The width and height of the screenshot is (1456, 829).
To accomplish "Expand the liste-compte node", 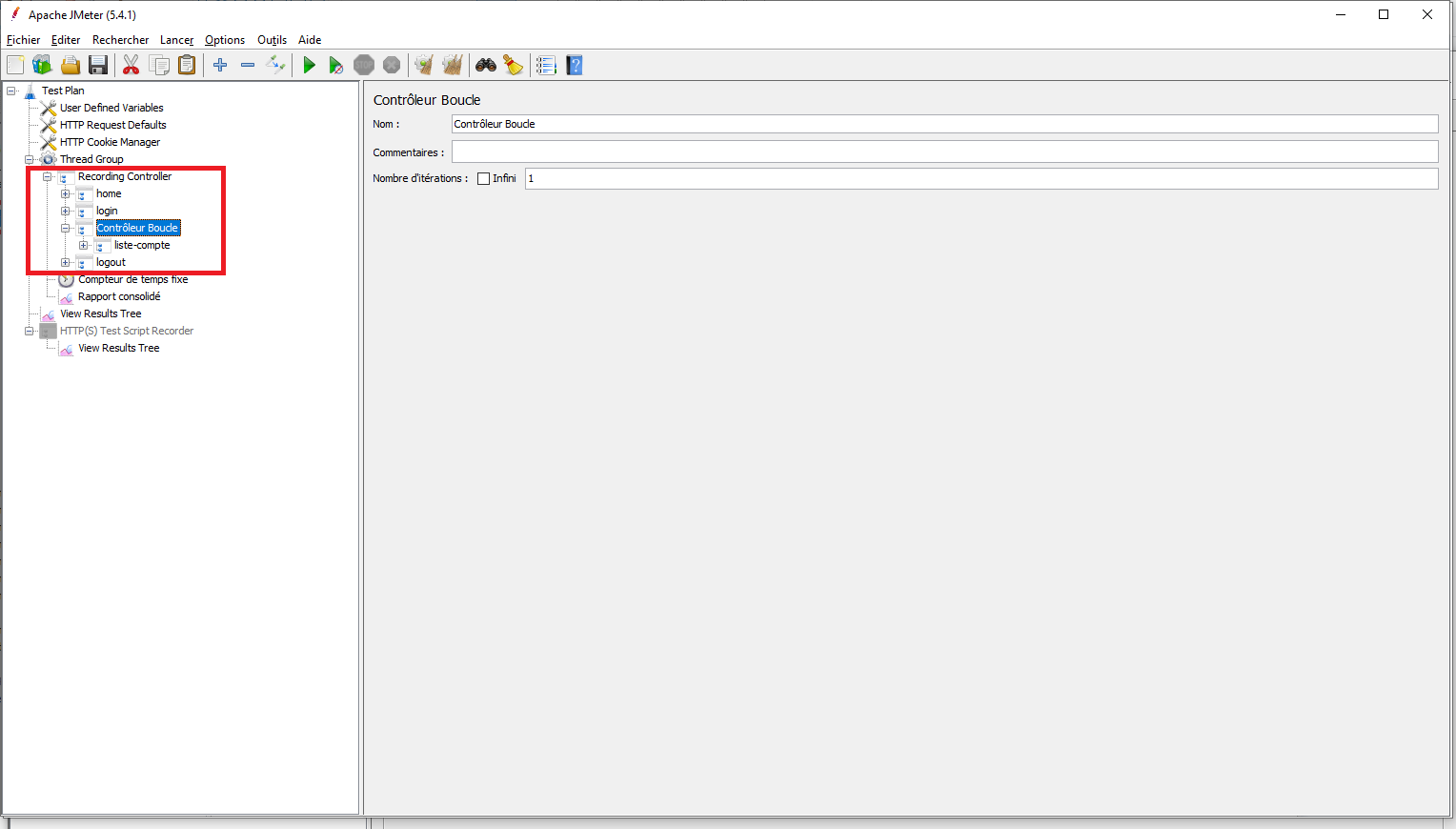I will tap(84, 245).
